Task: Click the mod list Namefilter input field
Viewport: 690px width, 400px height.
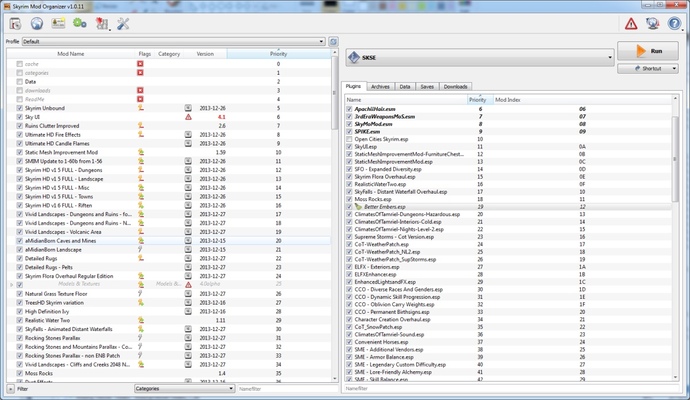Action: click(286, 389)
